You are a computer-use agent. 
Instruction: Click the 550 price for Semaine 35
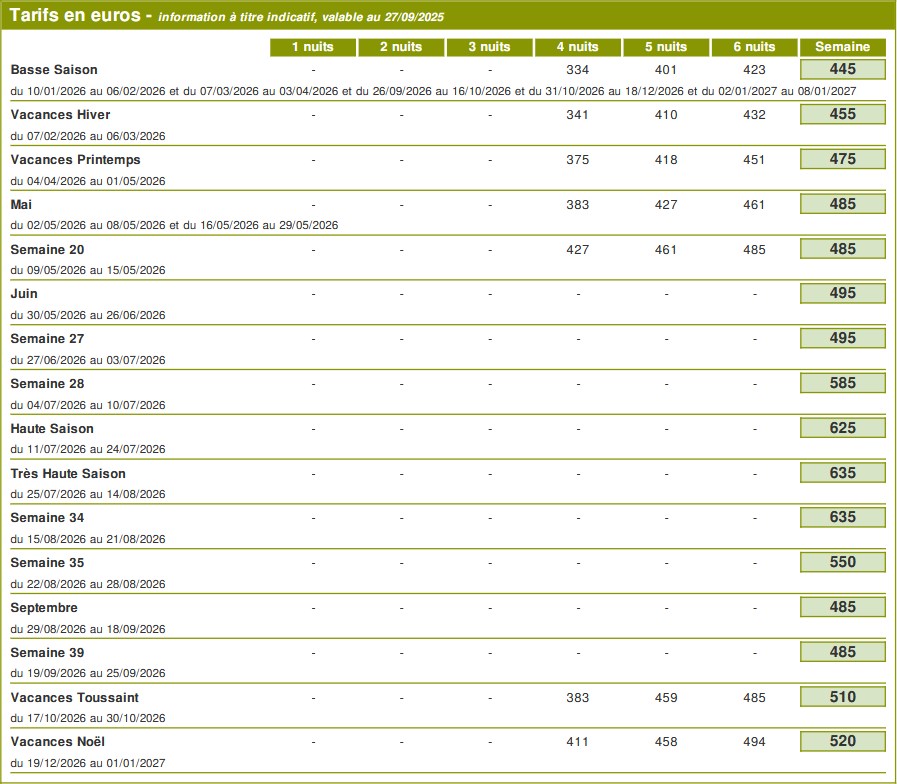tap(842, 562)
